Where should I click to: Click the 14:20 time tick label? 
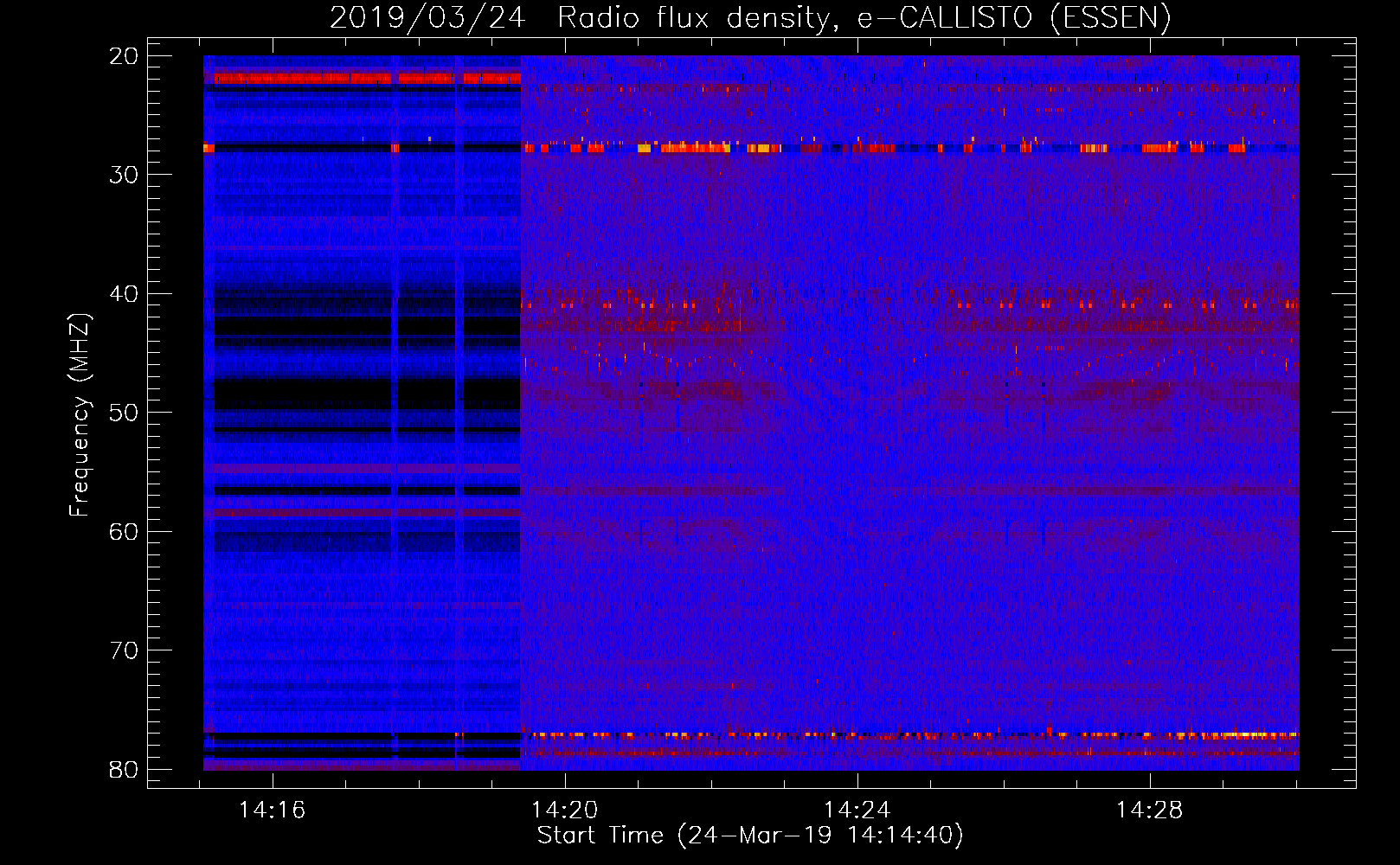click(x=565, y=811)
